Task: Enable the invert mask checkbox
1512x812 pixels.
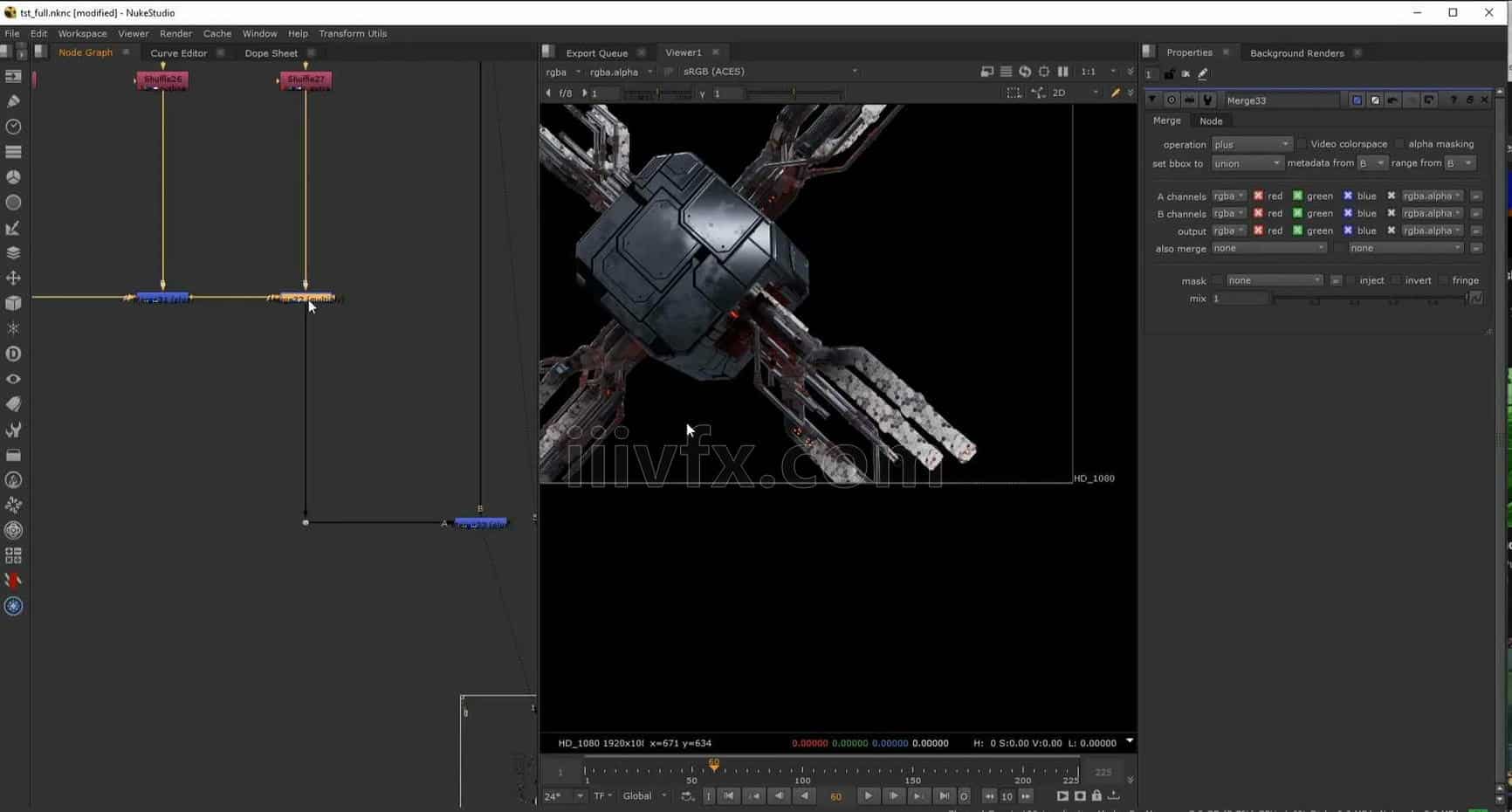Action: click(1396, 280)
